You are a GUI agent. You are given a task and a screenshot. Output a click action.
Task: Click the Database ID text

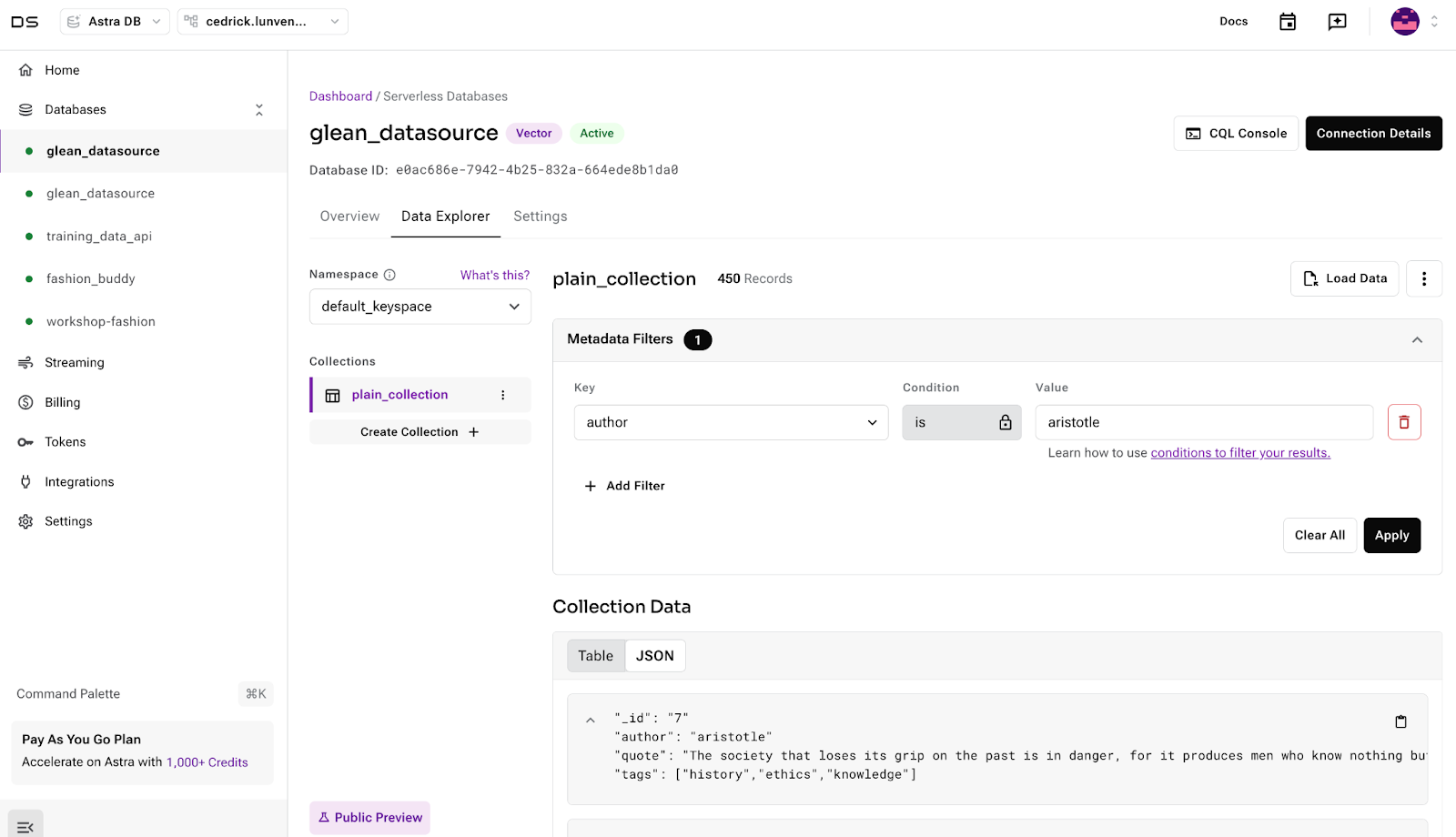click(494, 170)
